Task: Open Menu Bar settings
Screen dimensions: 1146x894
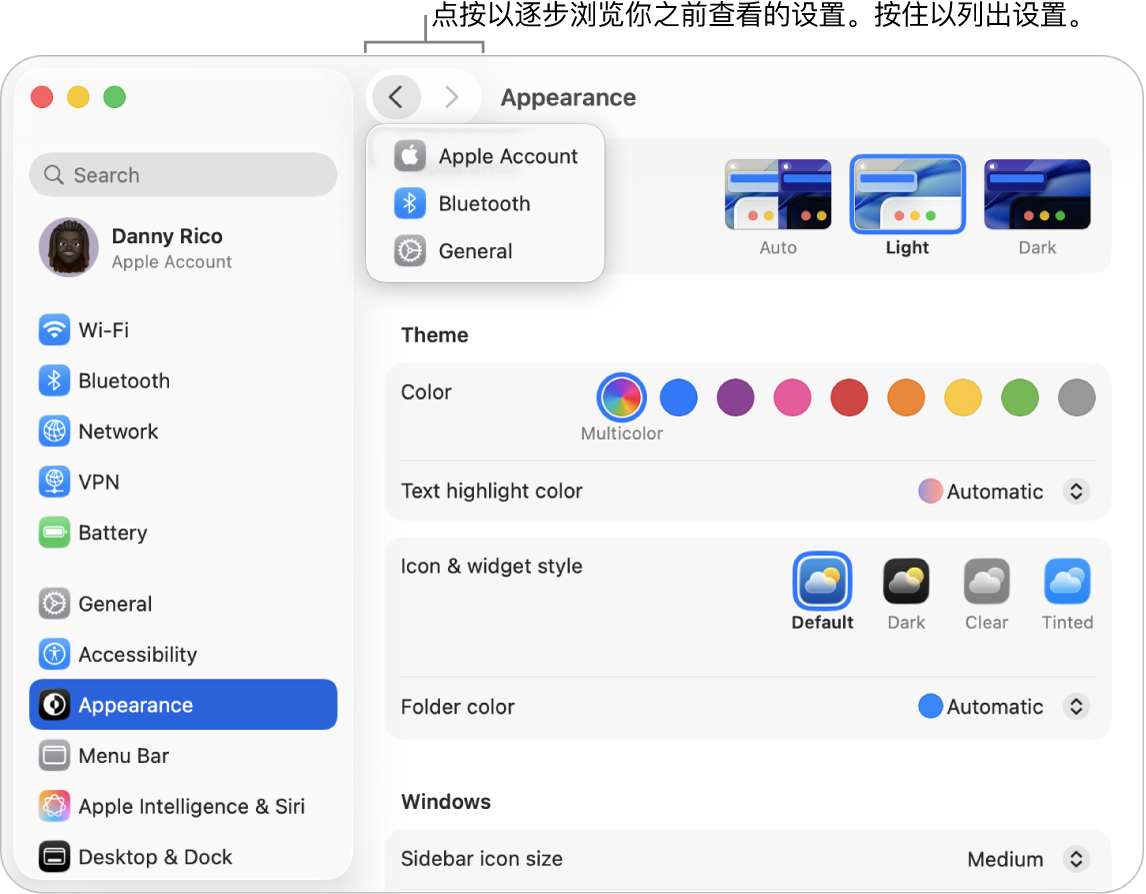Action: [123, 756]
